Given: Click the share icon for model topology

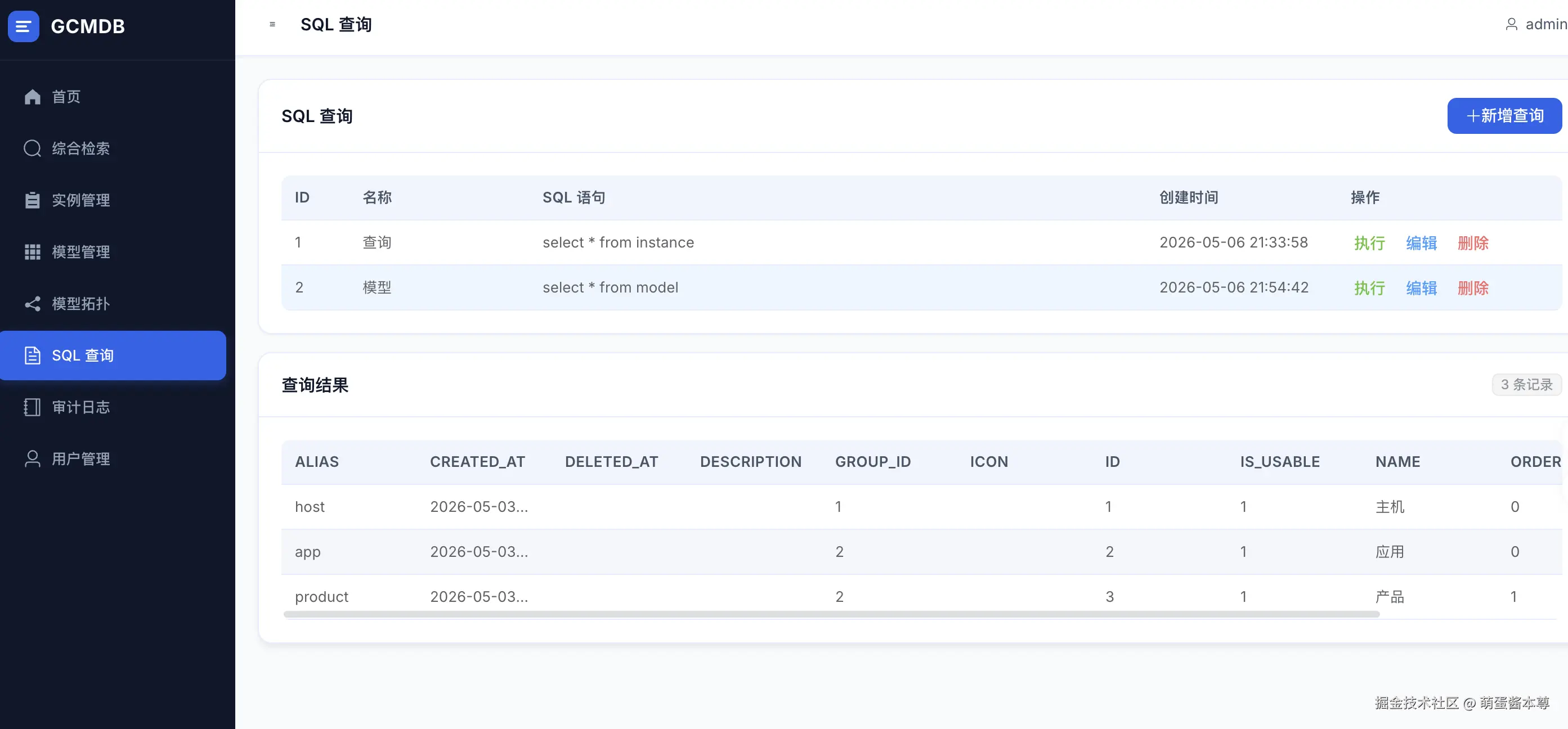Looking at the screenshot, I should pos(32,304).
